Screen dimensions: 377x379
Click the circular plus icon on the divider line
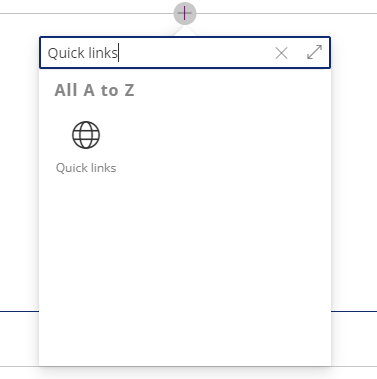click(x=185, y=13)
